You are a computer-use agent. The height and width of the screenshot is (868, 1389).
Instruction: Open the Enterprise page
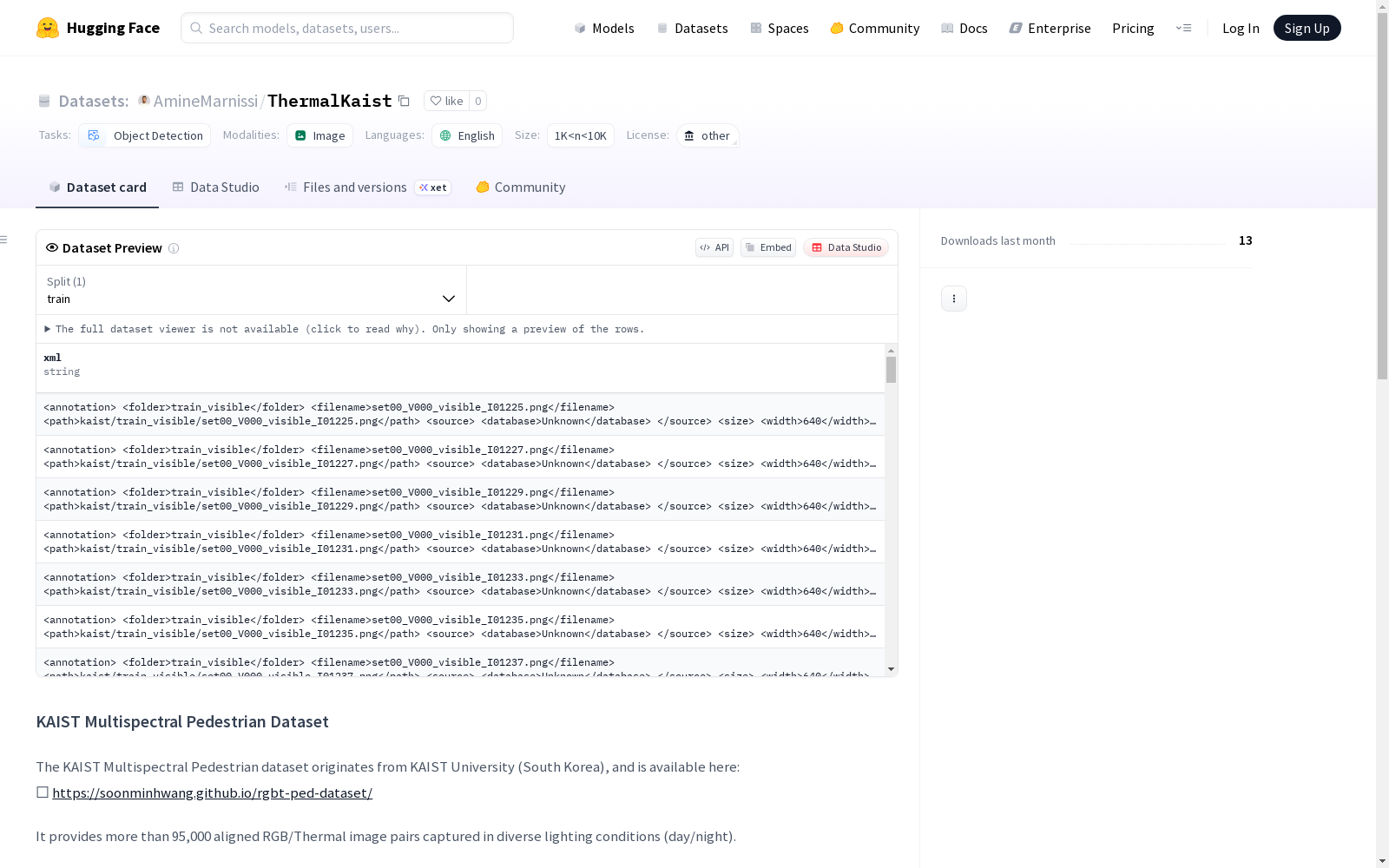tap(1050, 28)
